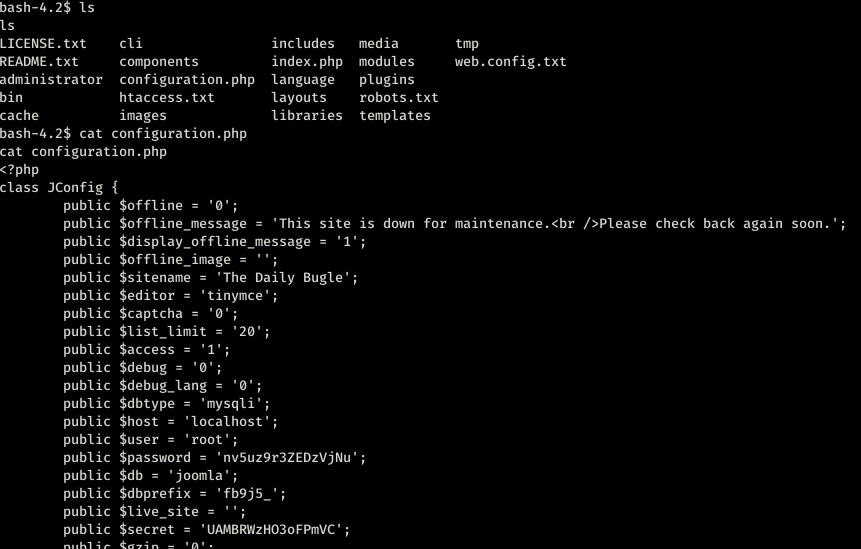The height and width of the screenshot is (549, 861).
Task: Click the cat configuration.php command prompt line
Action: (123, 133)
